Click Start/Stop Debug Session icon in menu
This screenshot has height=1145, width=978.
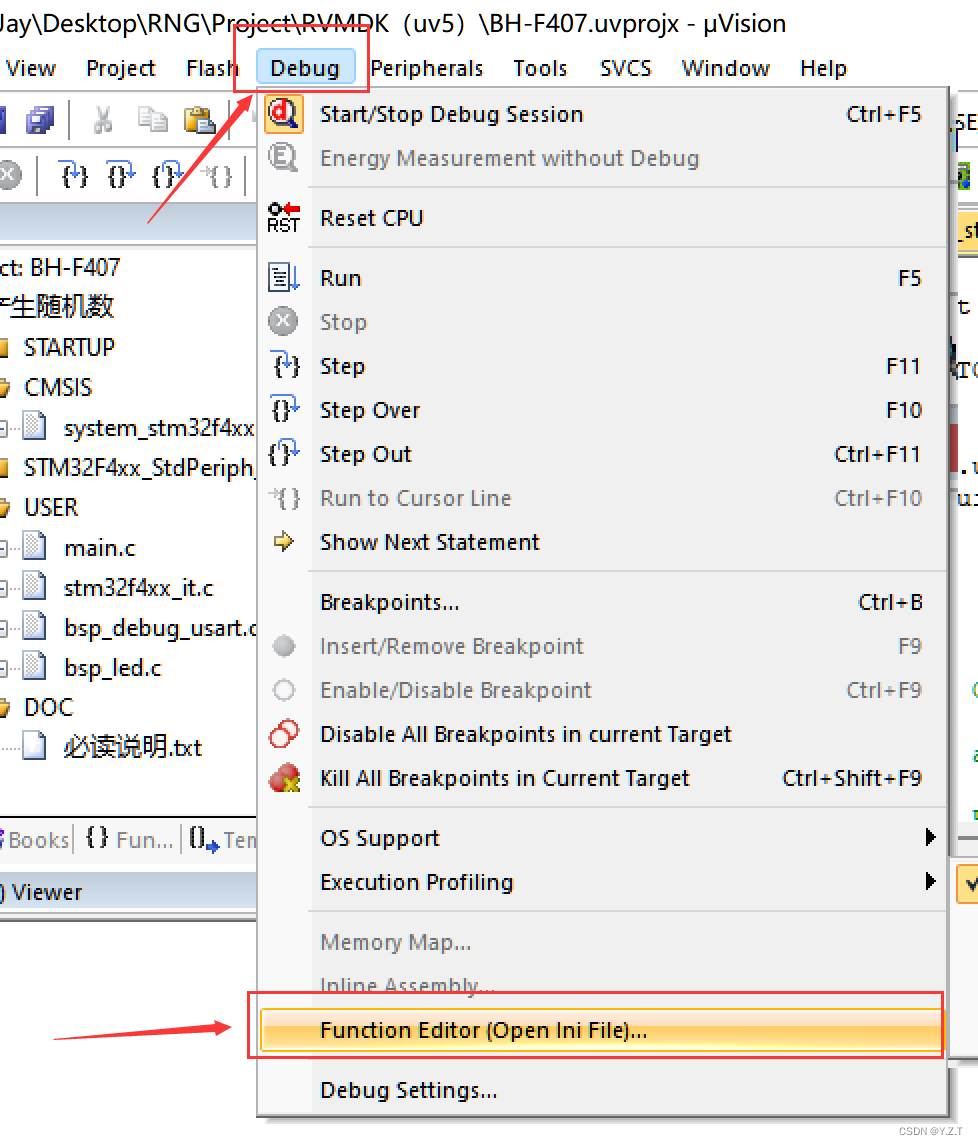click(x=283, y=114)
